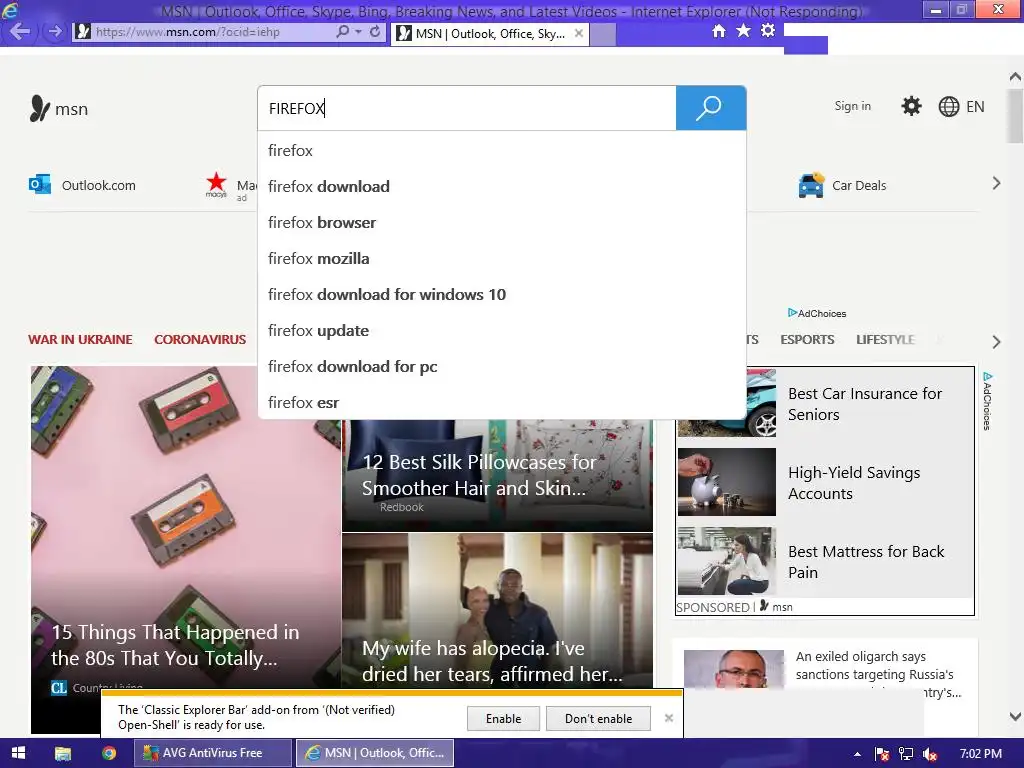Select the 'firefox download' suggestion

(502, 187)
